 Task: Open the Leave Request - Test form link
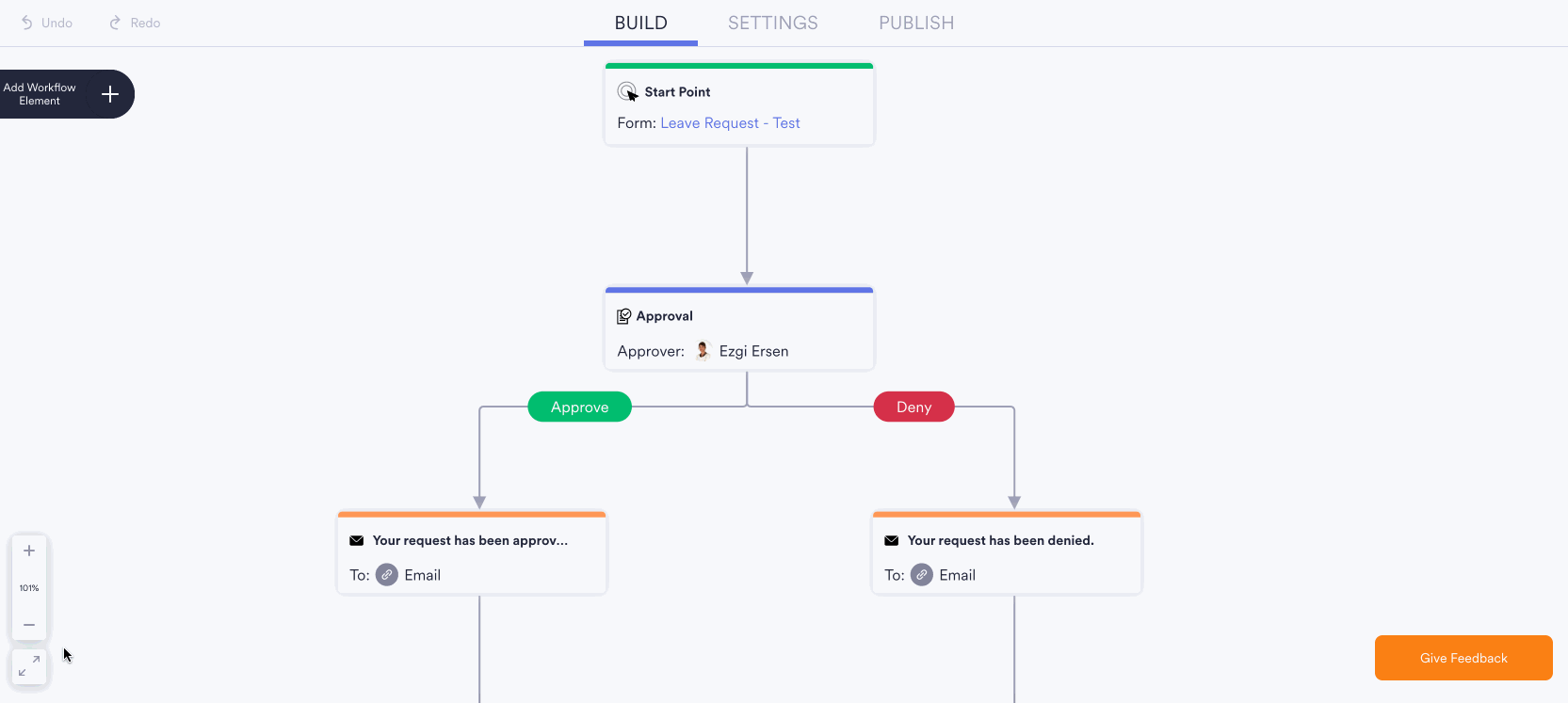click(x=730, y=122)
